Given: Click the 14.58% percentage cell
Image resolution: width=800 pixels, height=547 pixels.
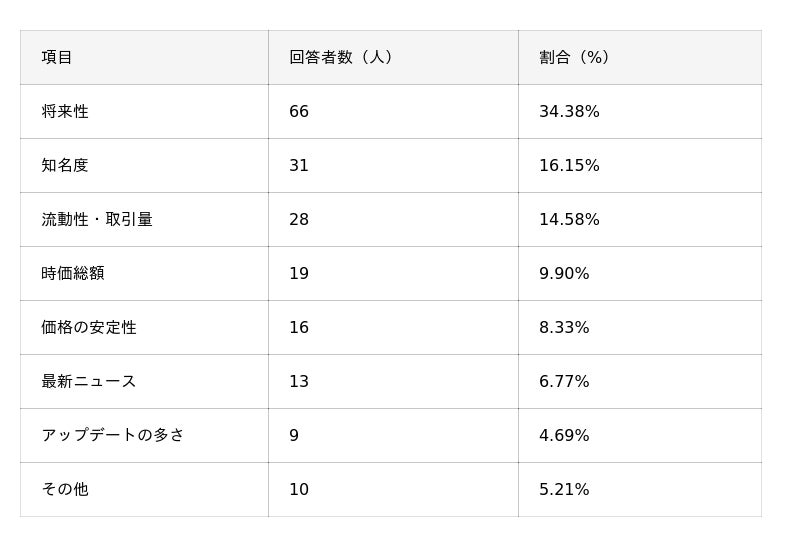Looking at the screenshot, I should (x=569, y=220).
